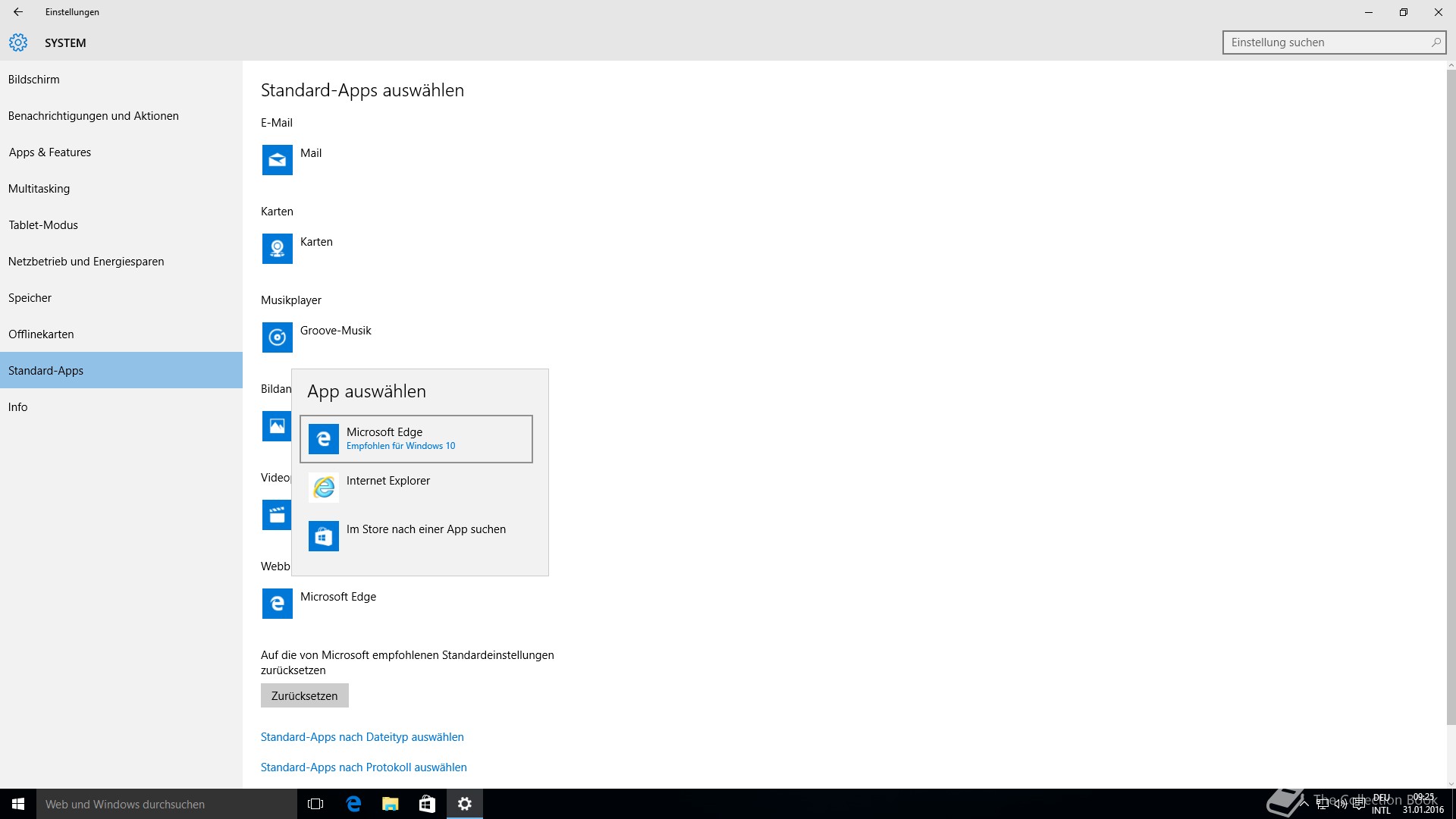Click the SYSTEM gear icon
Screen dimensions: 1456x819
(18, 42)
